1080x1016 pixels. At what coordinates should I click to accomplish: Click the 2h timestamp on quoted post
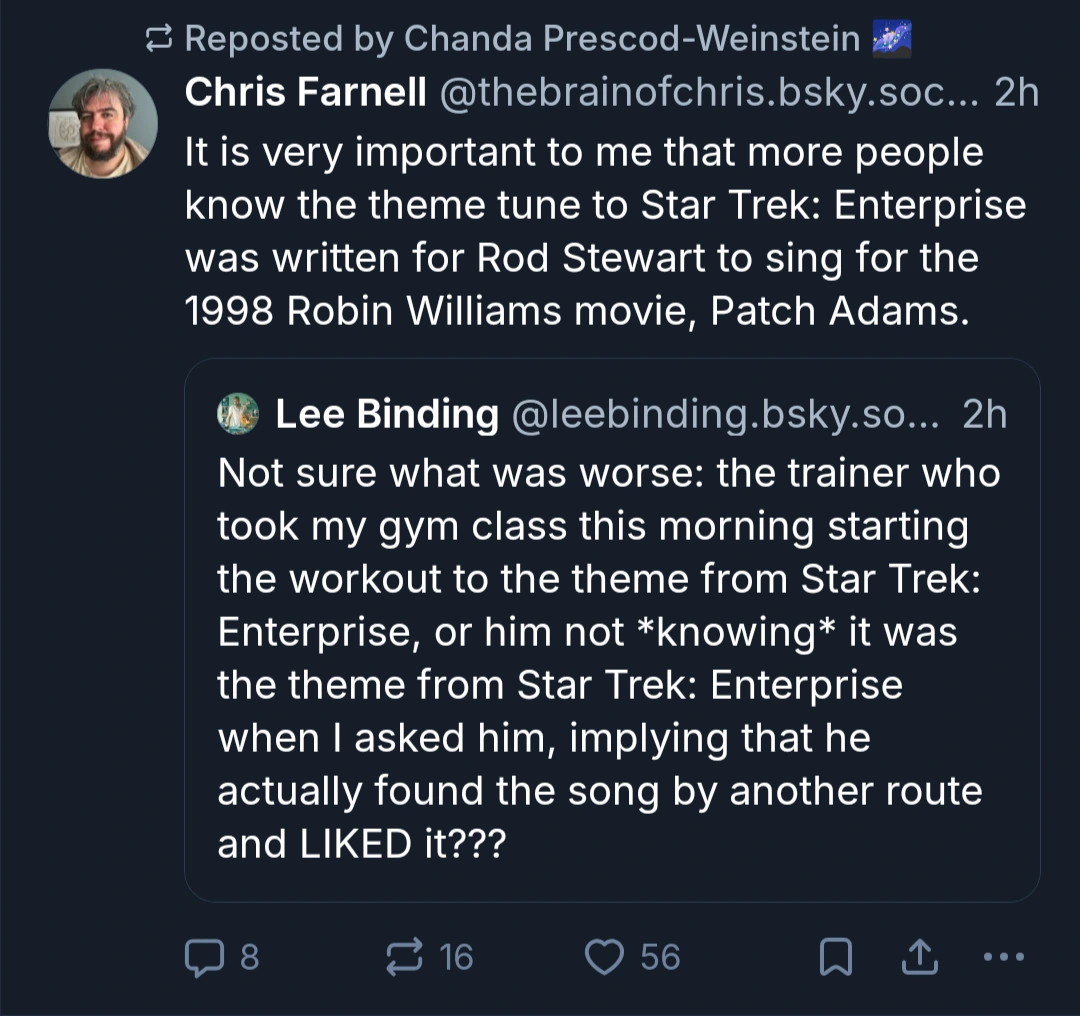tap(984, 414)
